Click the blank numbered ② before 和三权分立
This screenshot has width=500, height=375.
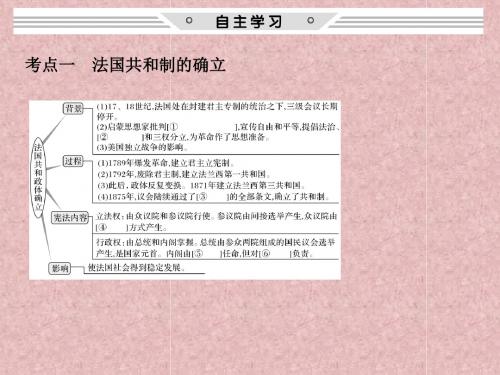pos(120,137)
